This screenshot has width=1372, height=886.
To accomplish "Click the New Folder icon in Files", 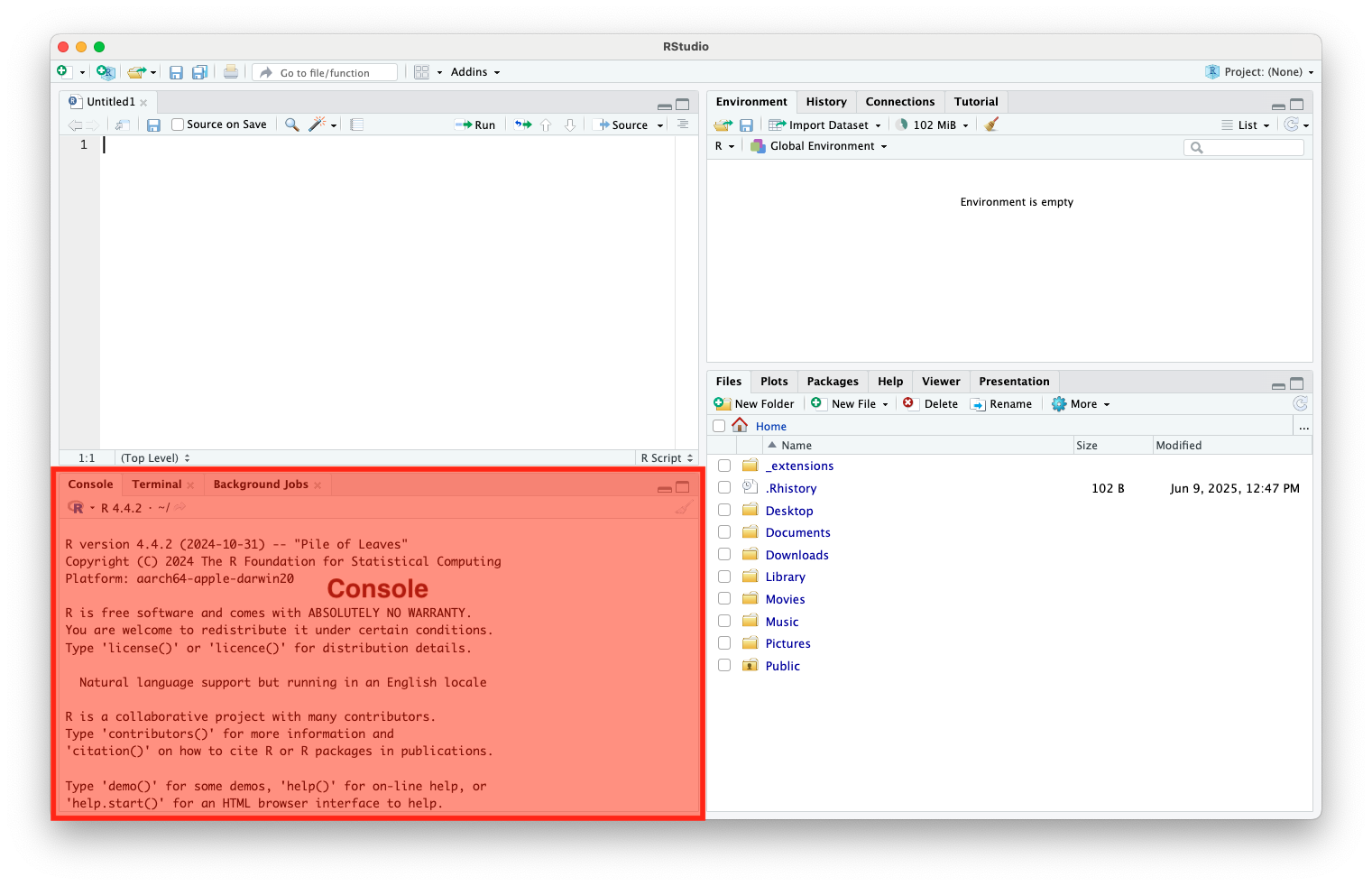I will coord(723,403).
